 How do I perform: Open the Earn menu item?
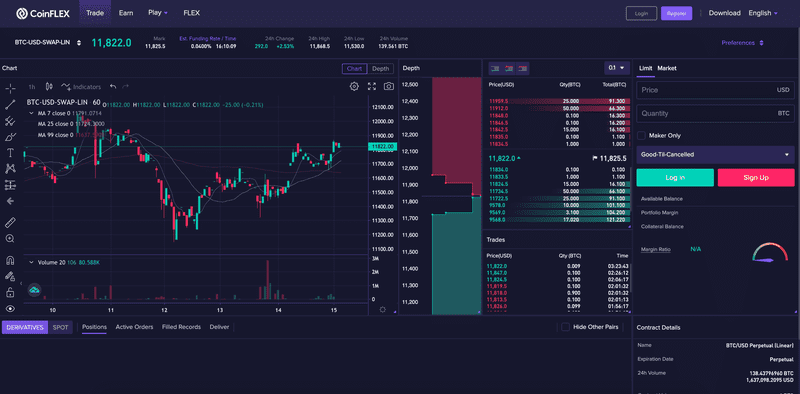(x=126, y=13)
